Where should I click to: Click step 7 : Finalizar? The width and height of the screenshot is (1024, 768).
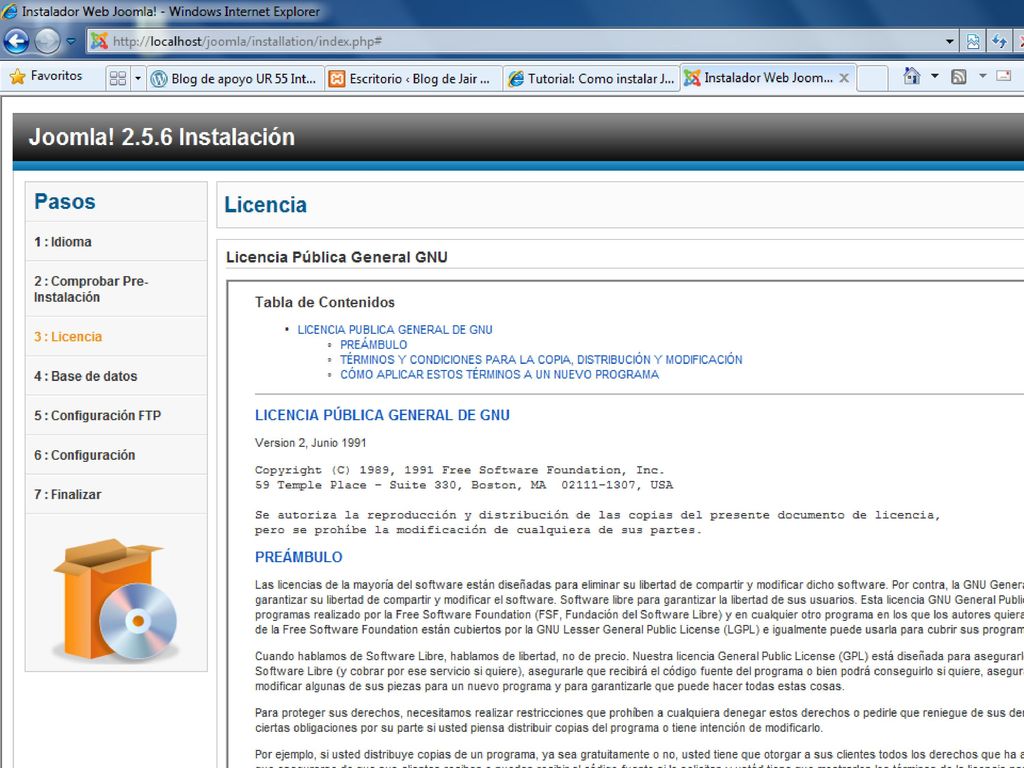click(x=116, y=494)
